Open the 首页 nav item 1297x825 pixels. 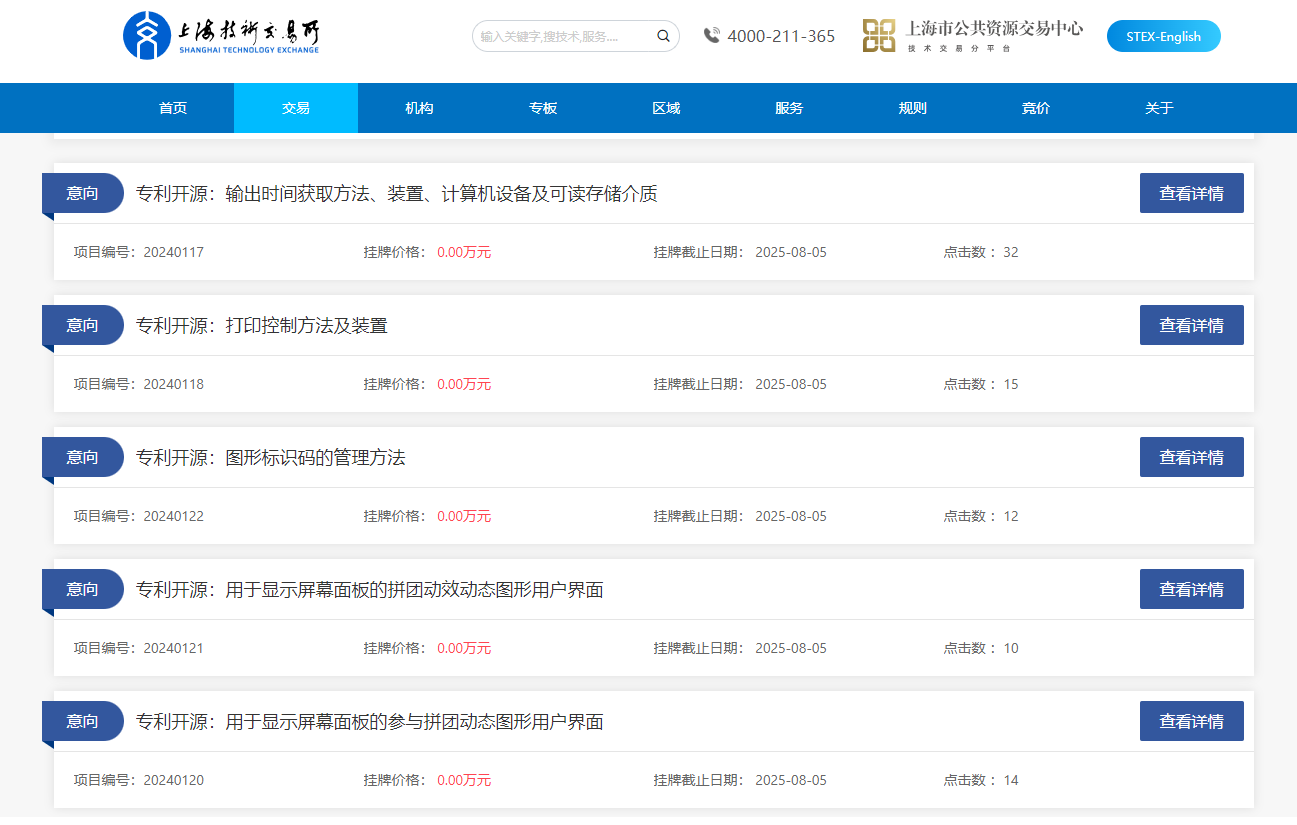(x=173, y=108)
